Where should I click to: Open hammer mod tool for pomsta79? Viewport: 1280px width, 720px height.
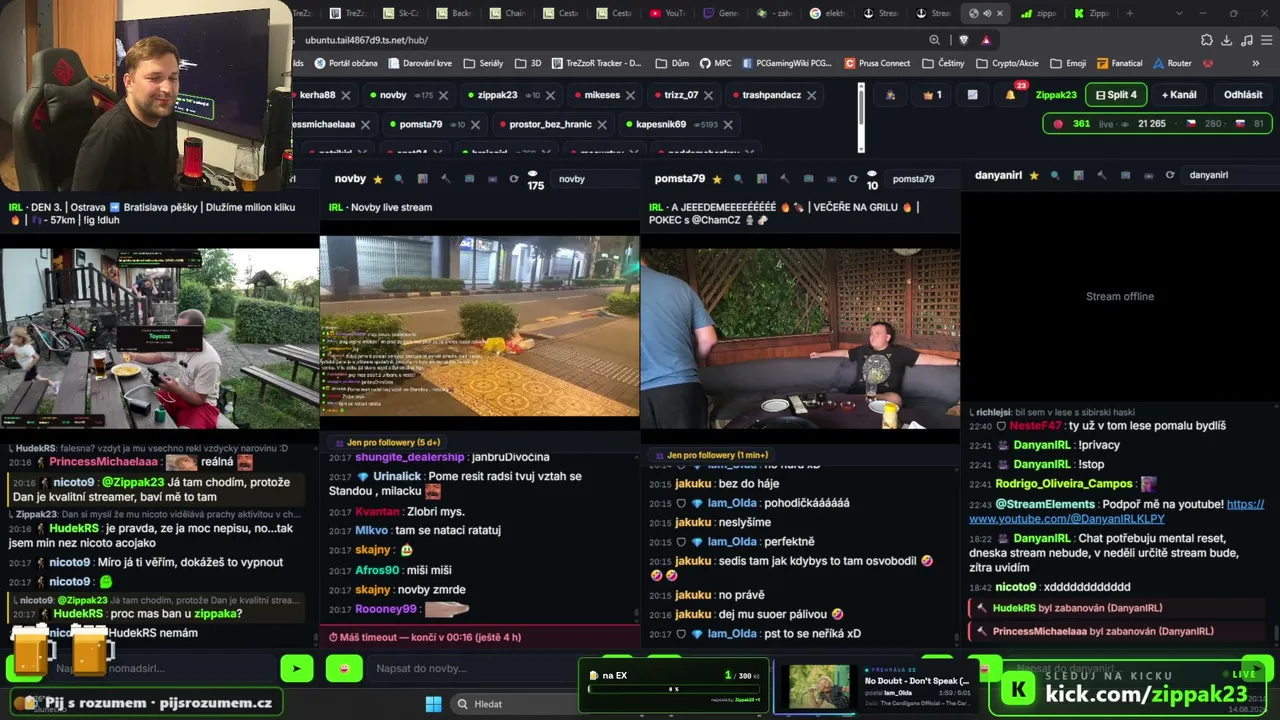click(x=785, y=179)
